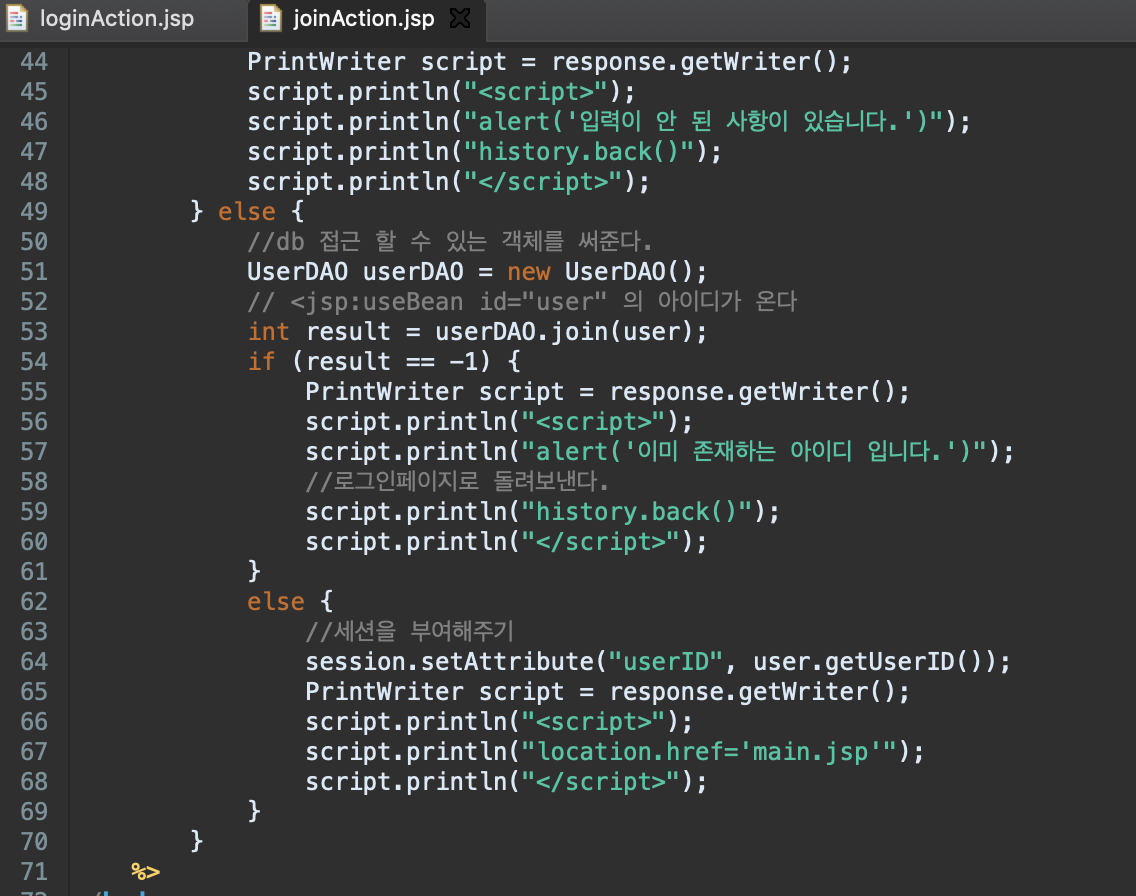This screenshot has width=1136, height=896.
Task: Click the alert '이미 존재하는 아이디 입니다.' line
Action: coord(659,452)
